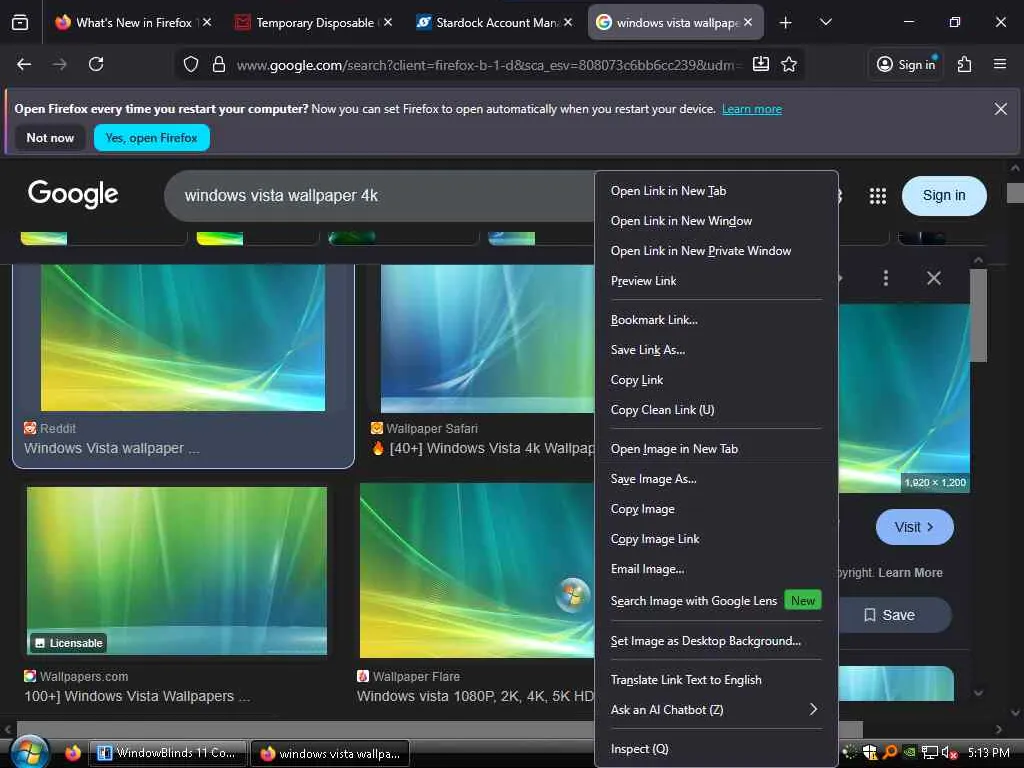Click the Firefox account Sign in button

click(x=906, y=64)
